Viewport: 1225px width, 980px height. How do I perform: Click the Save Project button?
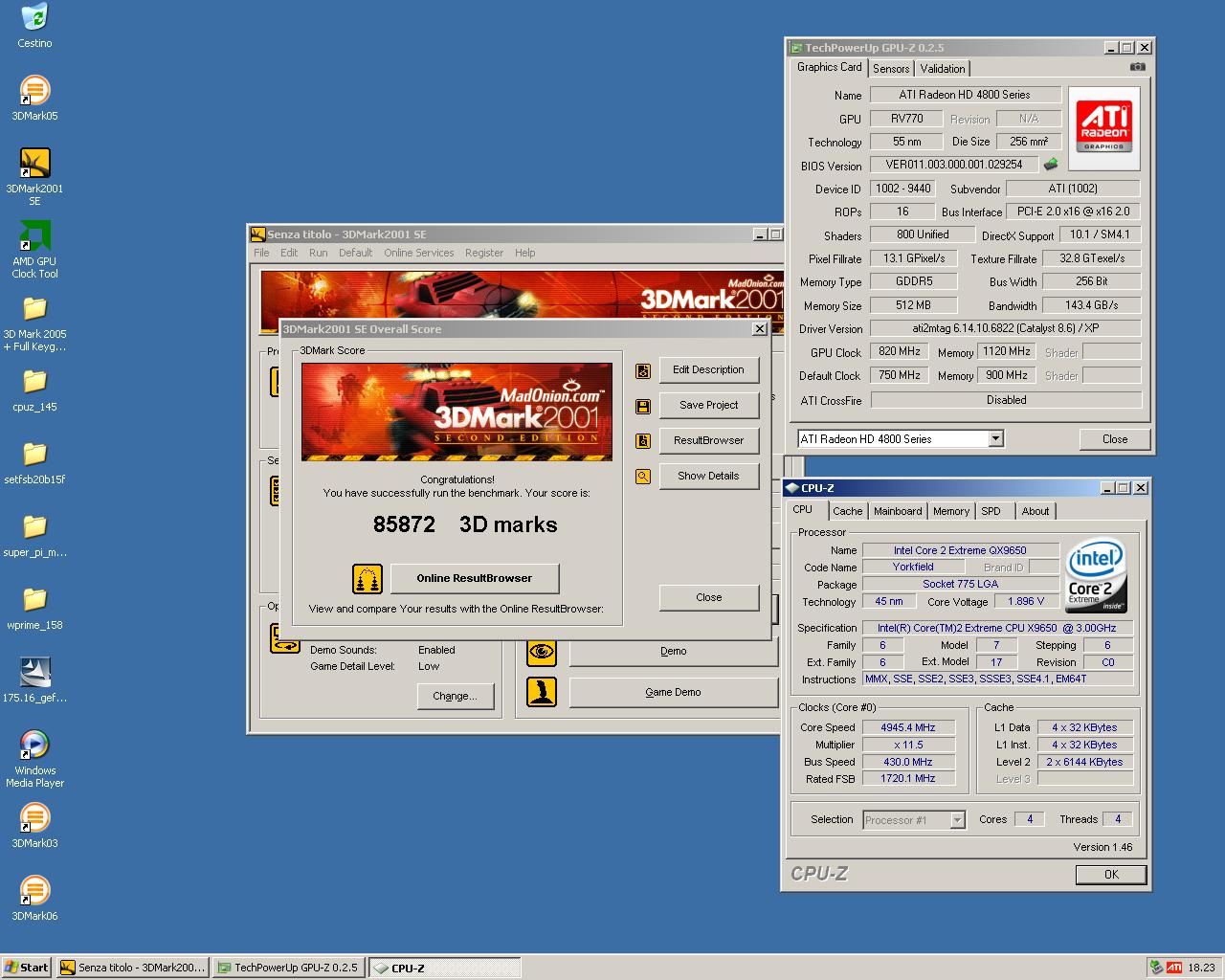pyautogui.click(x=708, y=405)
